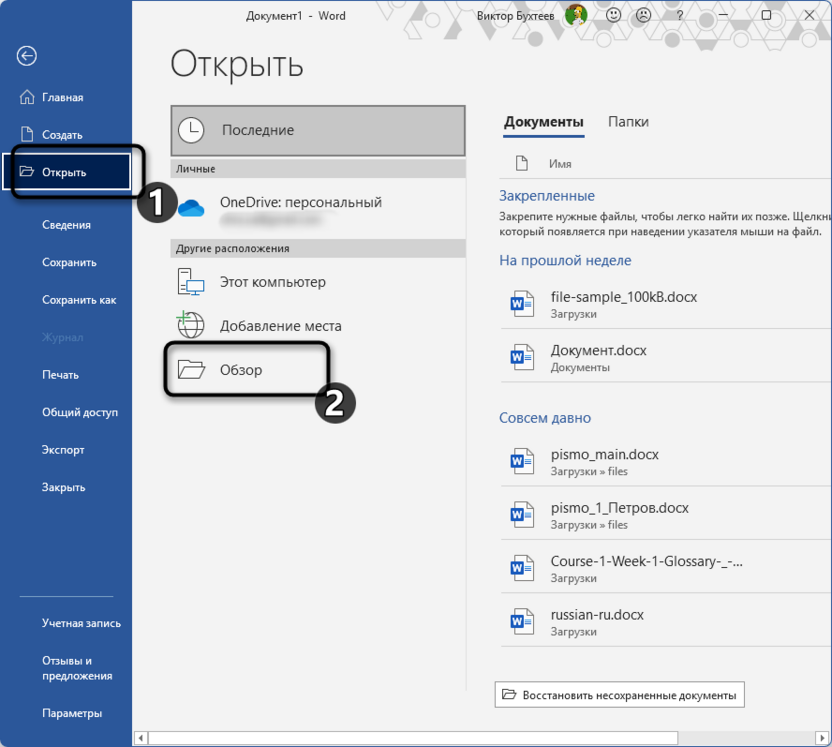The width and height of the screenshot is (832, 747).
Task: Click the Закрепленные group heading
Action: pos(547,196)
